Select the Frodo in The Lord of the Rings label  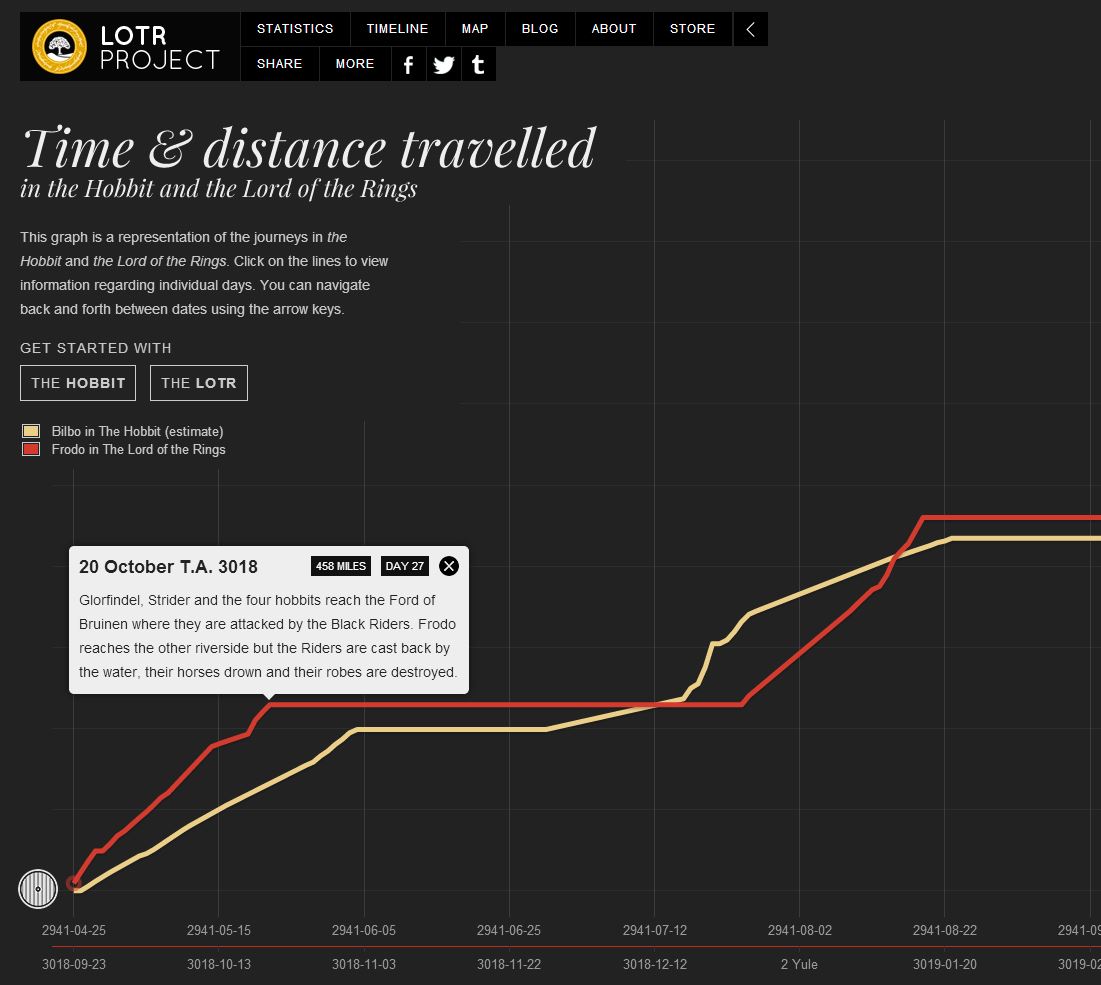[138, 449]
